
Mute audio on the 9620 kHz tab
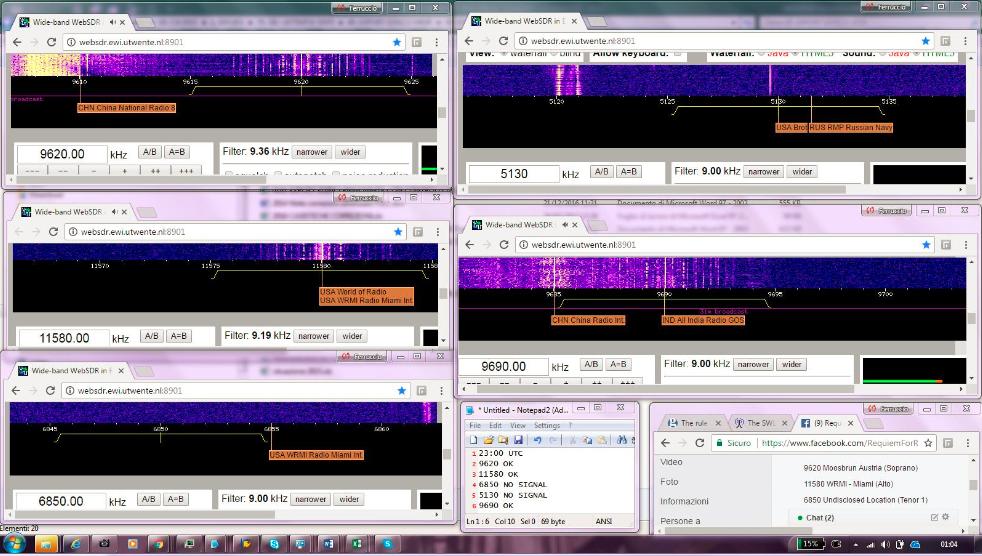[113, 22]
